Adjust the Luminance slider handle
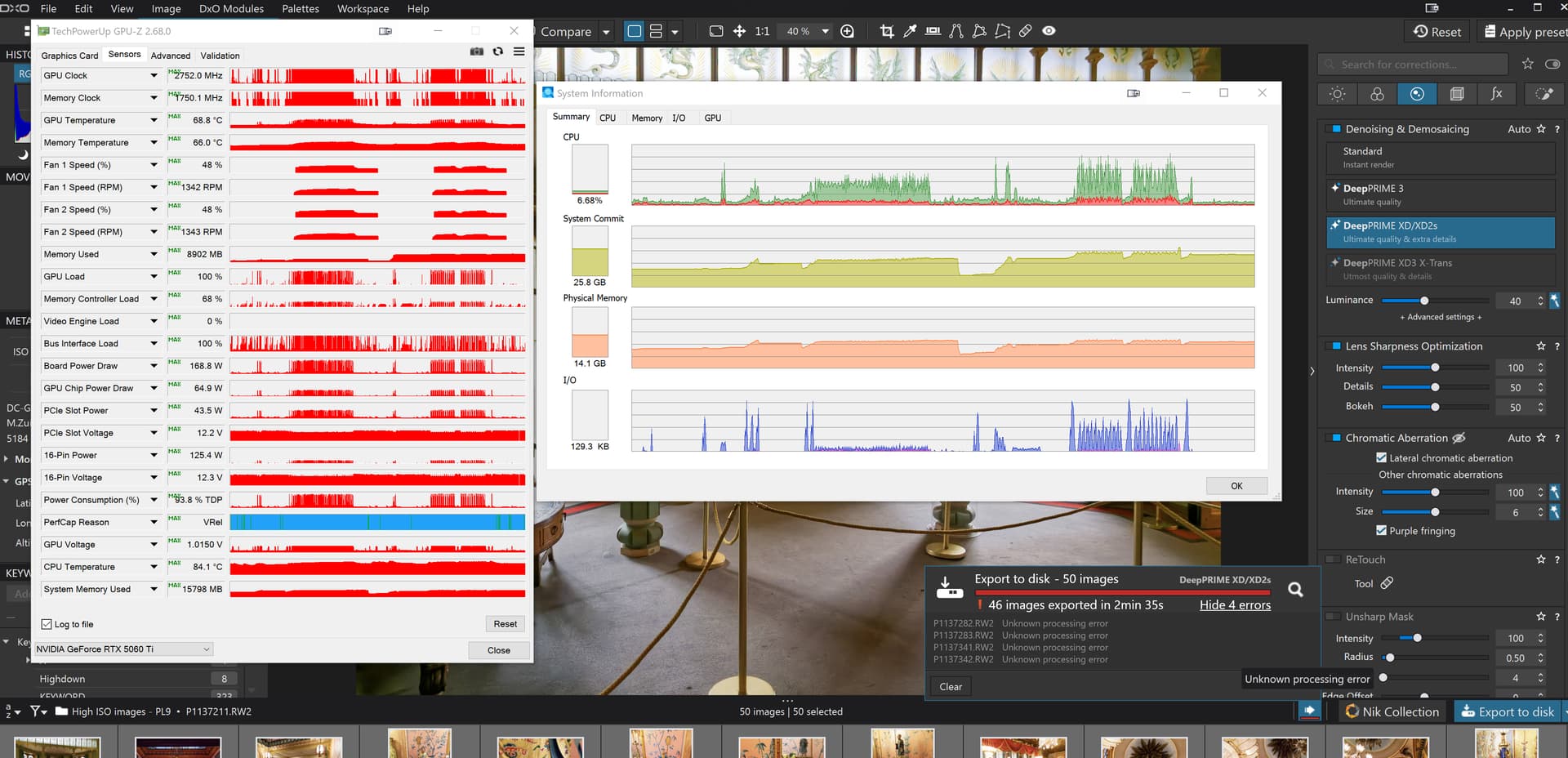 click(x=1424, y=301)
